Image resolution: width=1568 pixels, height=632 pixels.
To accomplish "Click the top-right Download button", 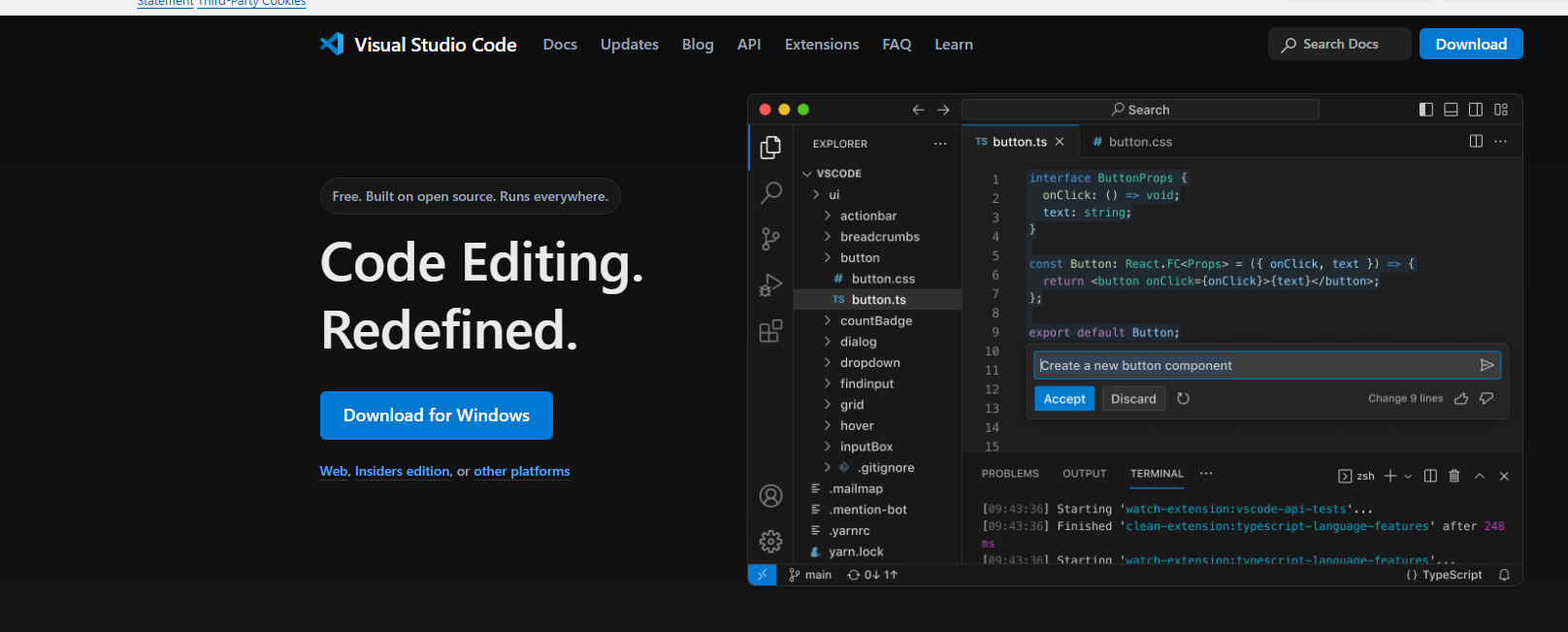I will (x=1471, y=44).
